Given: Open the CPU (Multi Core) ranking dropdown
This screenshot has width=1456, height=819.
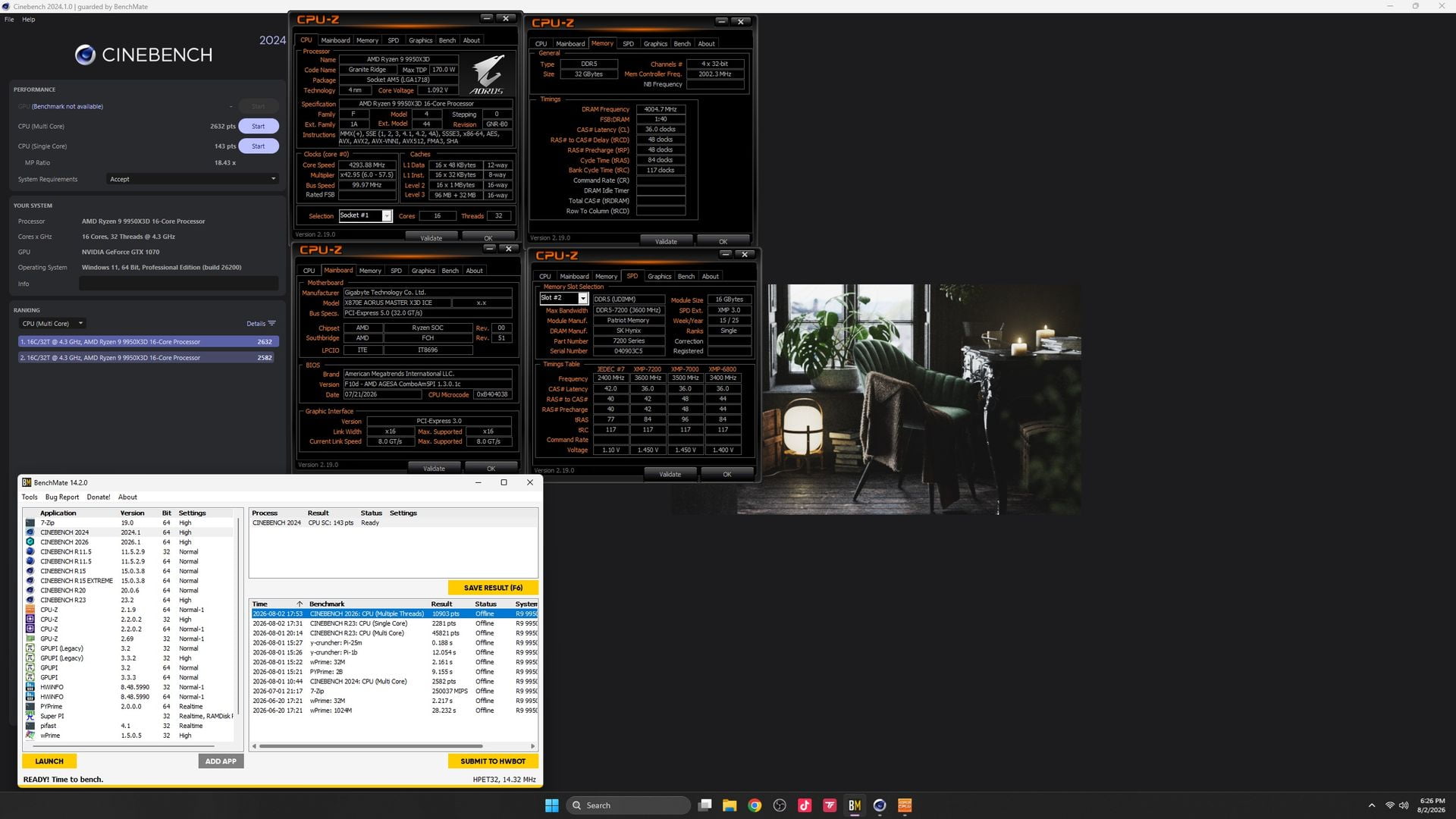Looking at the screenshot, I should click(52, 324).
